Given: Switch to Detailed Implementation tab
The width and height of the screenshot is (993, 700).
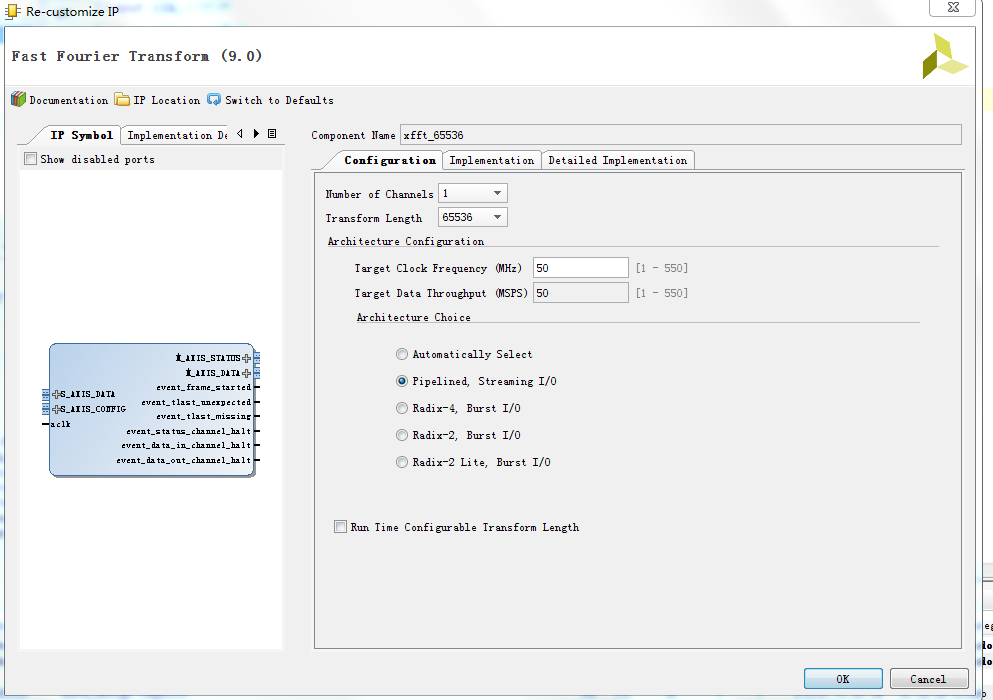Looking at the screenshot, I should [617, 160].
